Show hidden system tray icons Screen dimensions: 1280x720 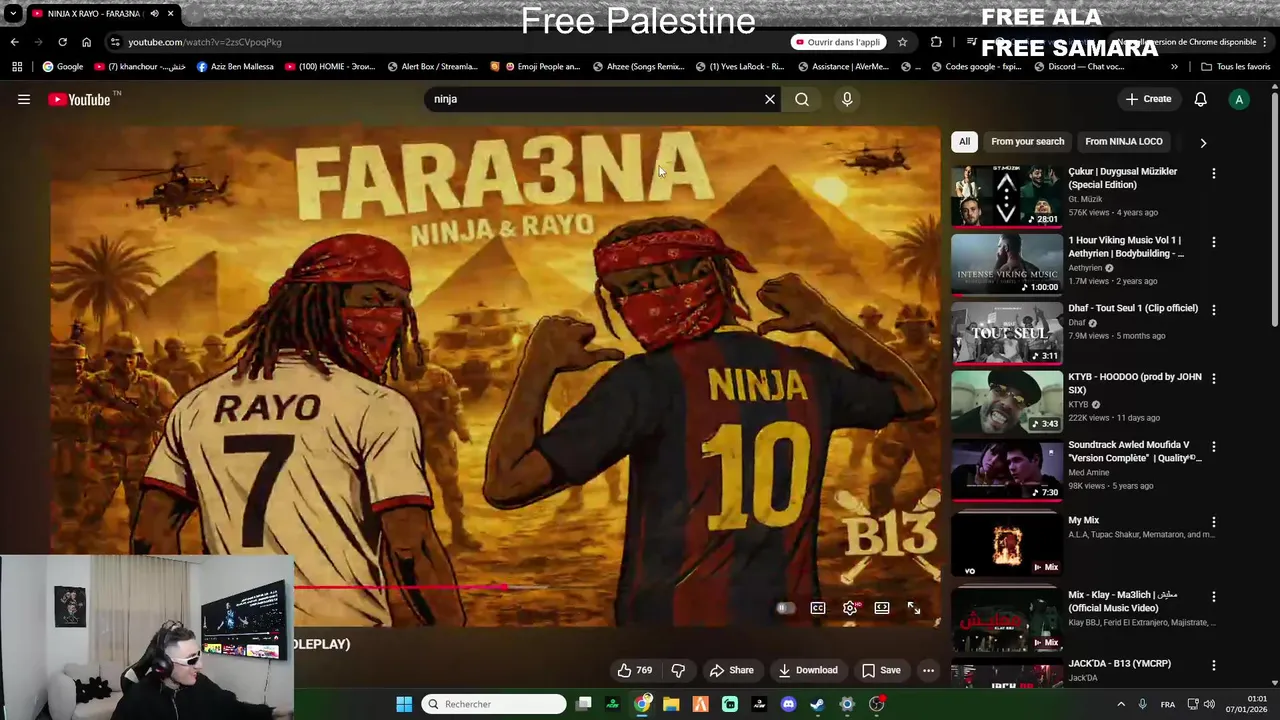pyautogui.click(x=1120, y=704)
